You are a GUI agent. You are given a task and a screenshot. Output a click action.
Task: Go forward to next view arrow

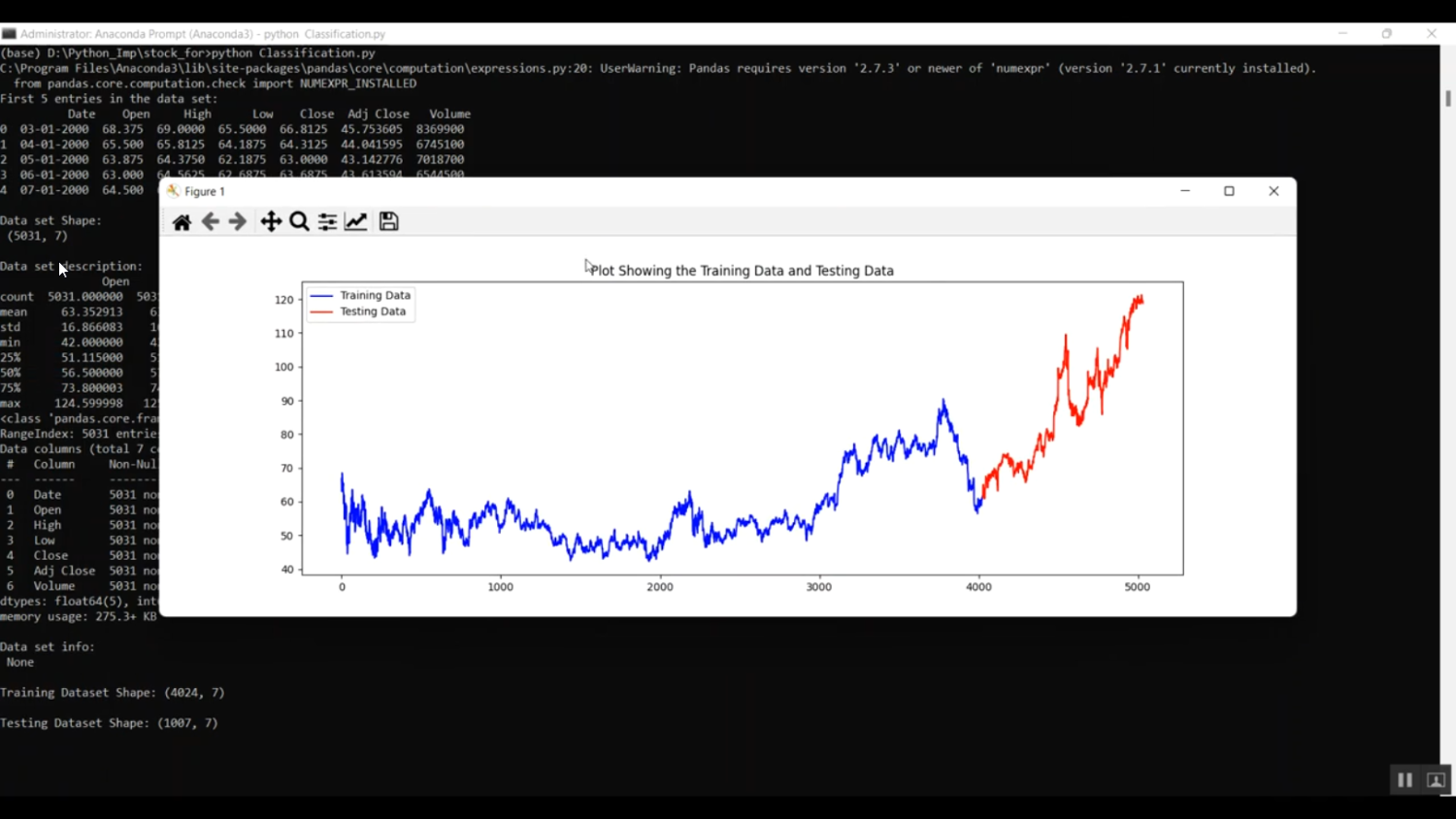click(238, 222)
